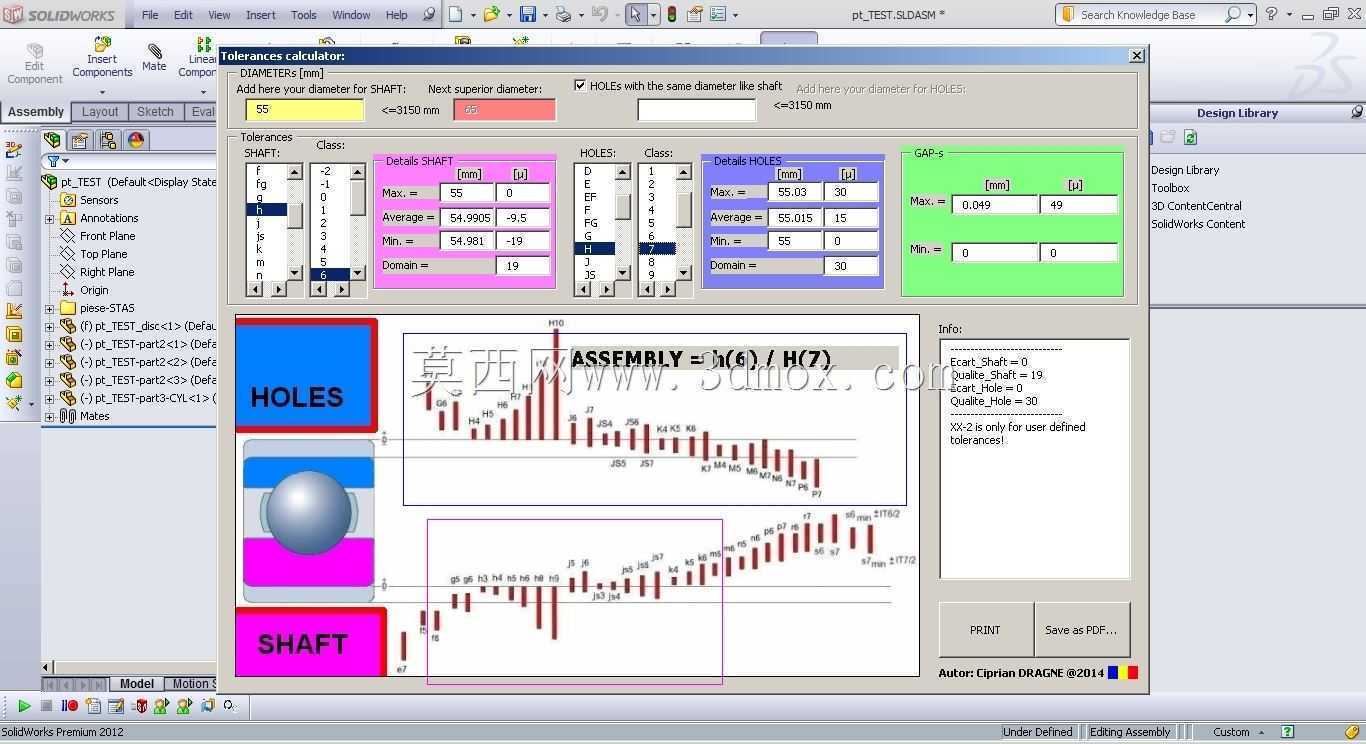The height and width of the screenshot is (744, 1366).
Task: Open the File menu
Action: (x=150, y=15)
